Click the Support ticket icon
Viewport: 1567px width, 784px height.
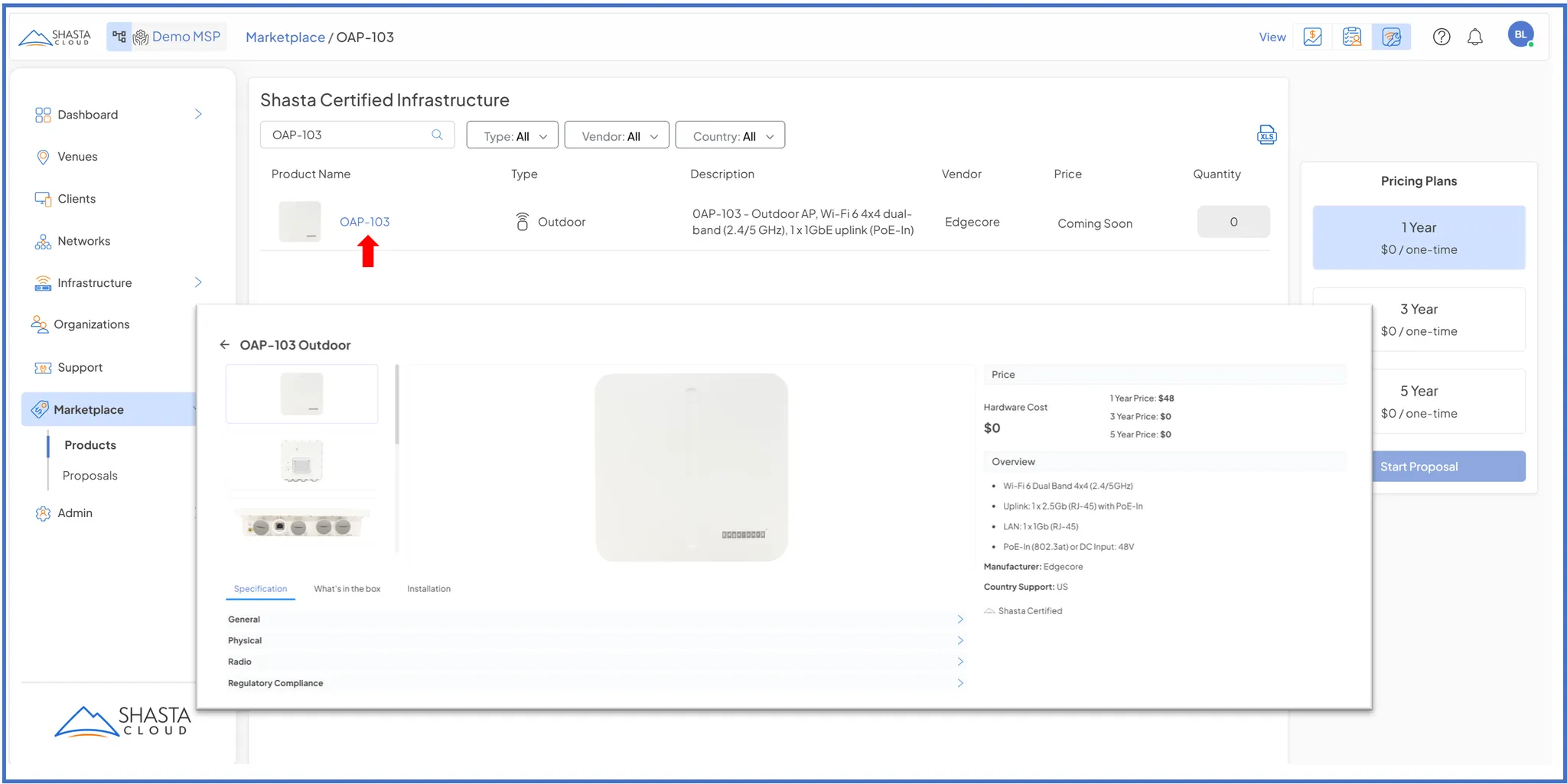[x=43, y=368]
